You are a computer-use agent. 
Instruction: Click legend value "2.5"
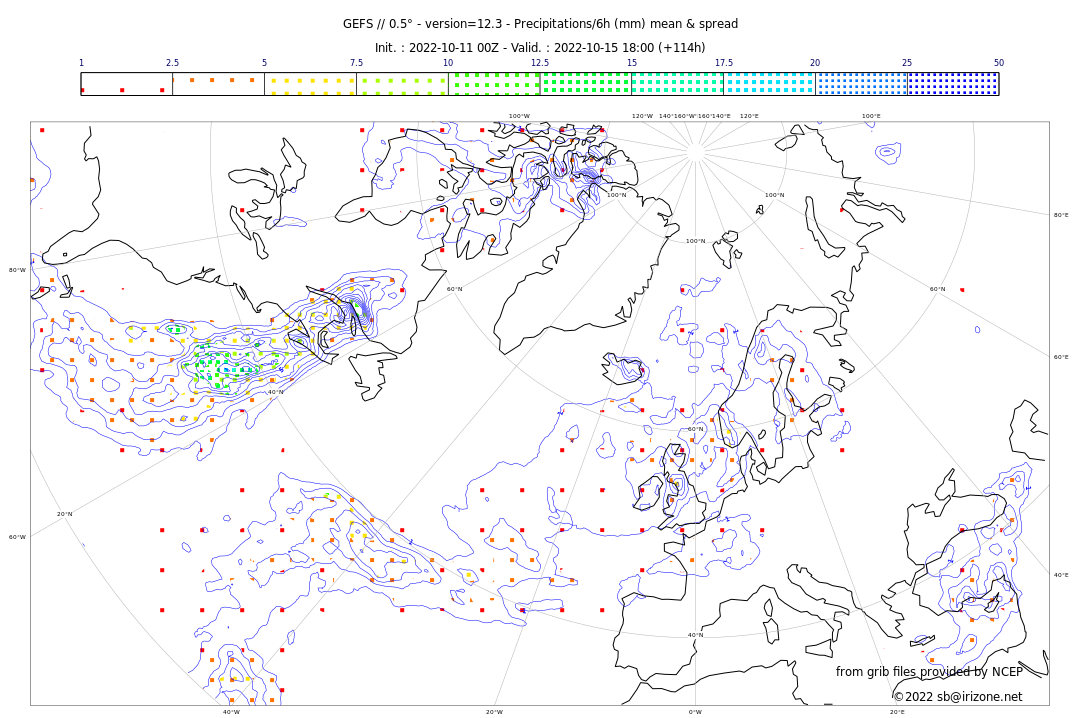172,63
